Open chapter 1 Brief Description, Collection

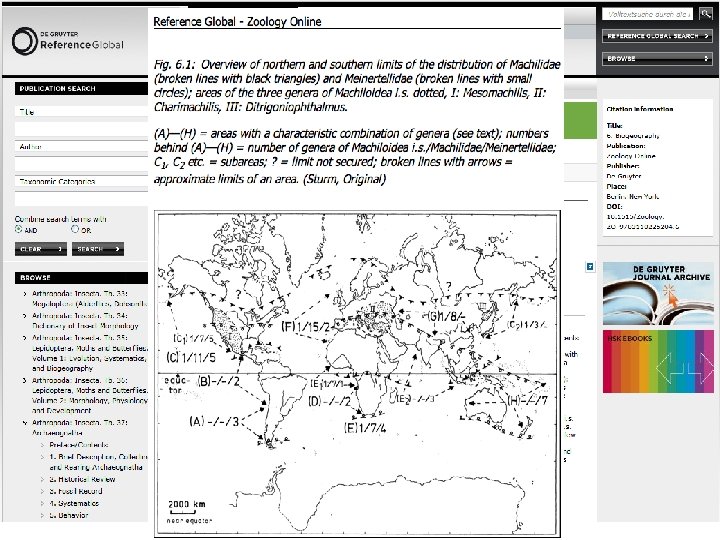tap(98, 462)
